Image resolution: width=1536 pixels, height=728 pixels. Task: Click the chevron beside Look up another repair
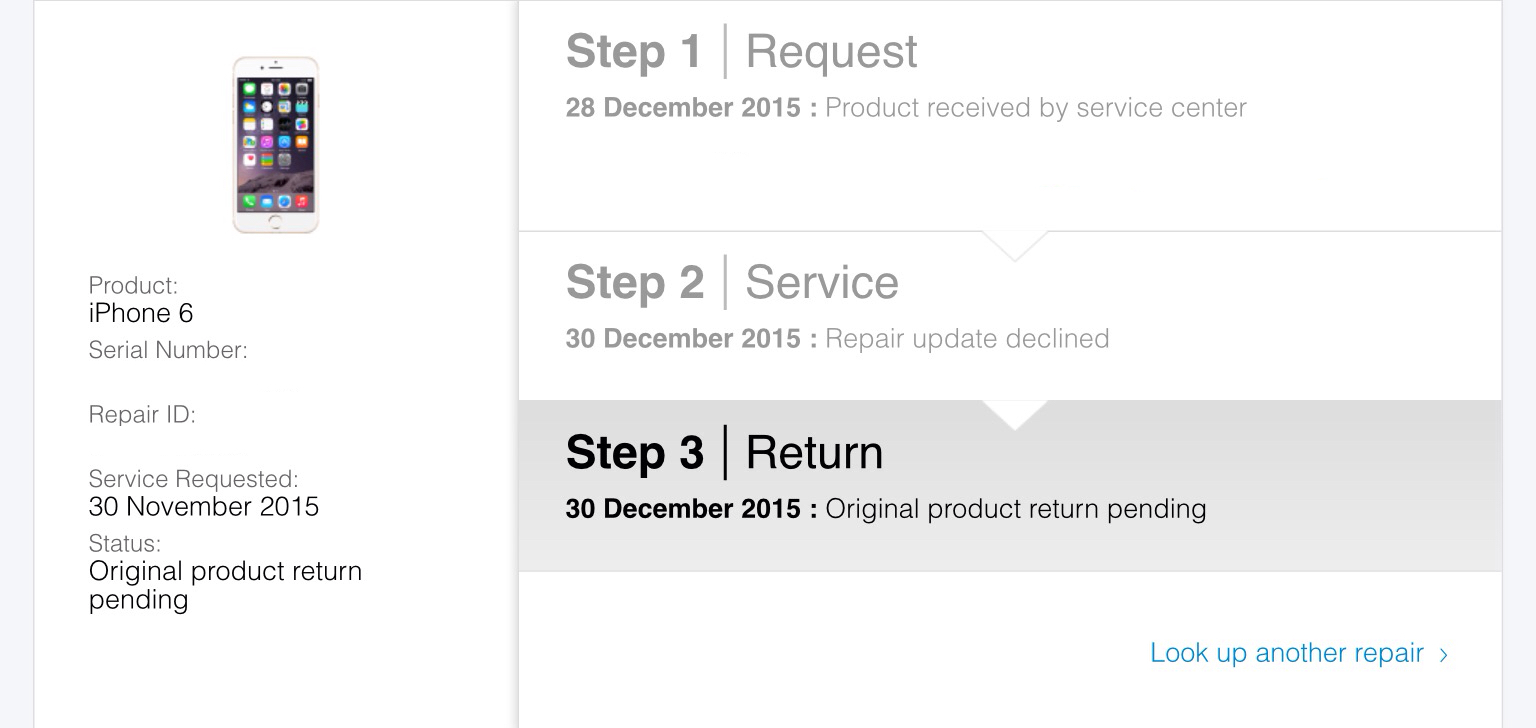pyautogui.click(x=1443, y=655)
